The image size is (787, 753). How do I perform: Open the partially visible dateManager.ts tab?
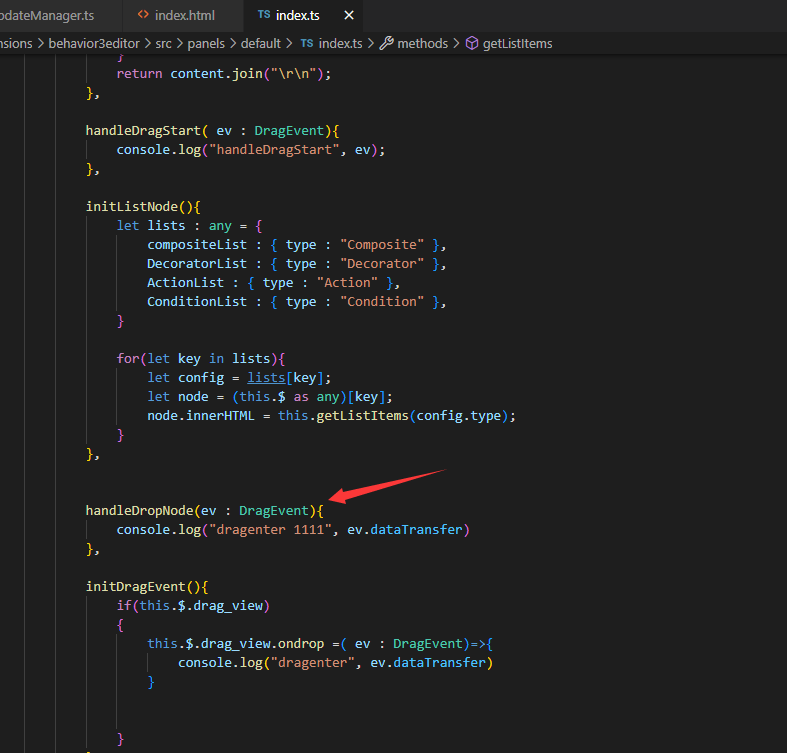click(47, 16)
